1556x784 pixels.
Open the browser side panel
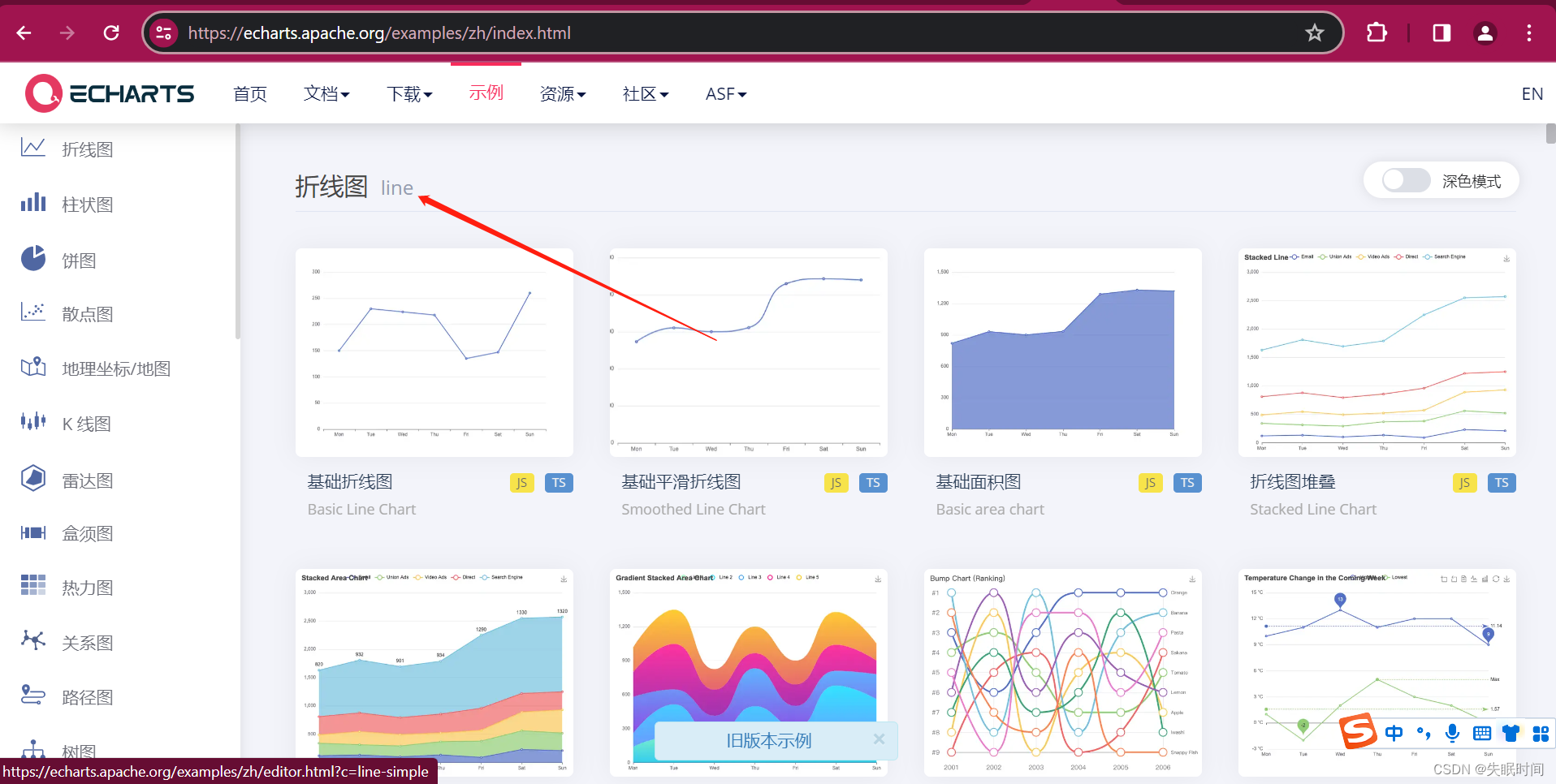1441,33
